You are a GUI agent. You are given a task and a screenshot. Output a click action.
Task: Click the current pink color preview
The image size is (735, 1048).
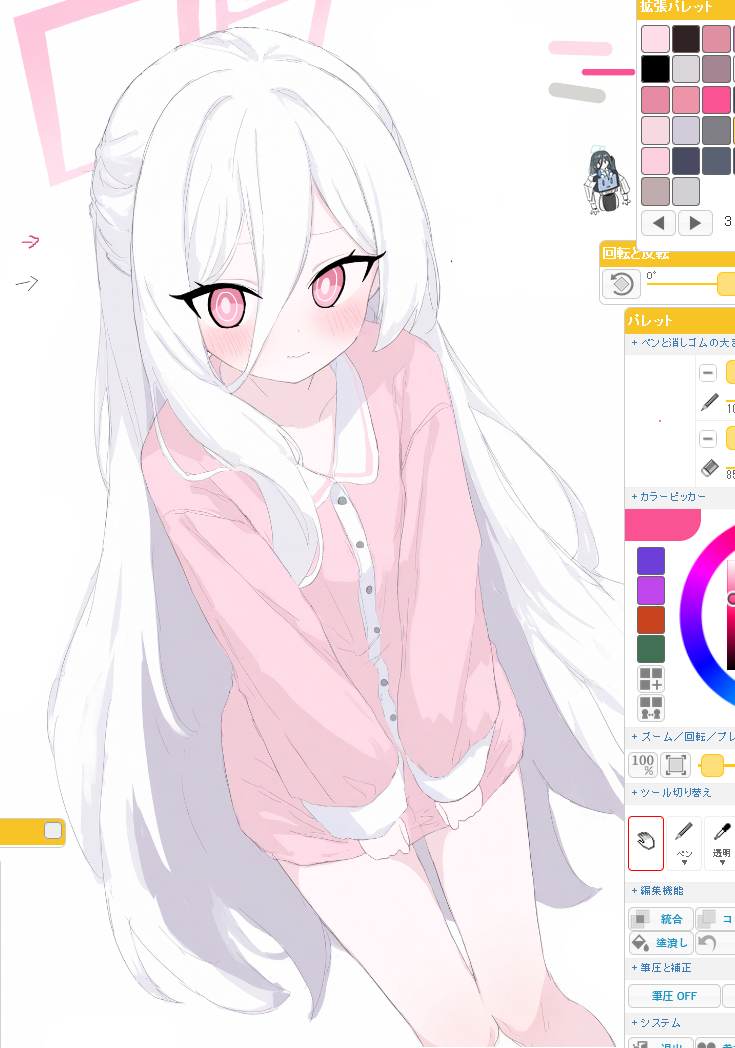662,525
